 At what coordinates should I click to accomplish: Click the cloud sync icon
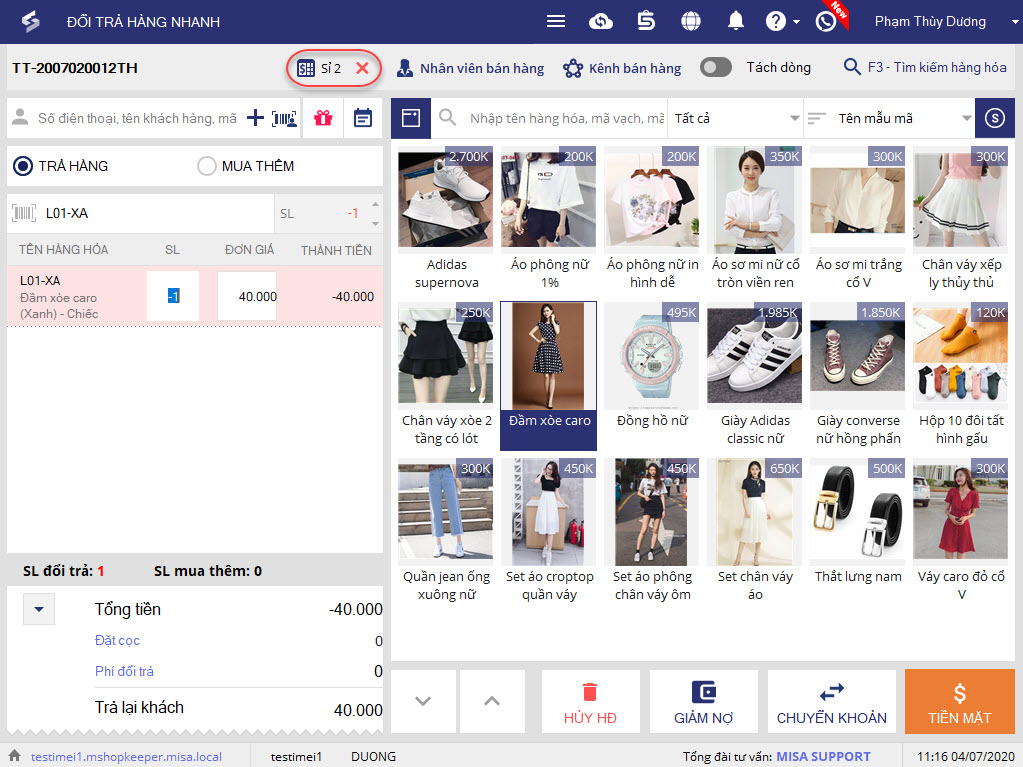pos(601,21)
